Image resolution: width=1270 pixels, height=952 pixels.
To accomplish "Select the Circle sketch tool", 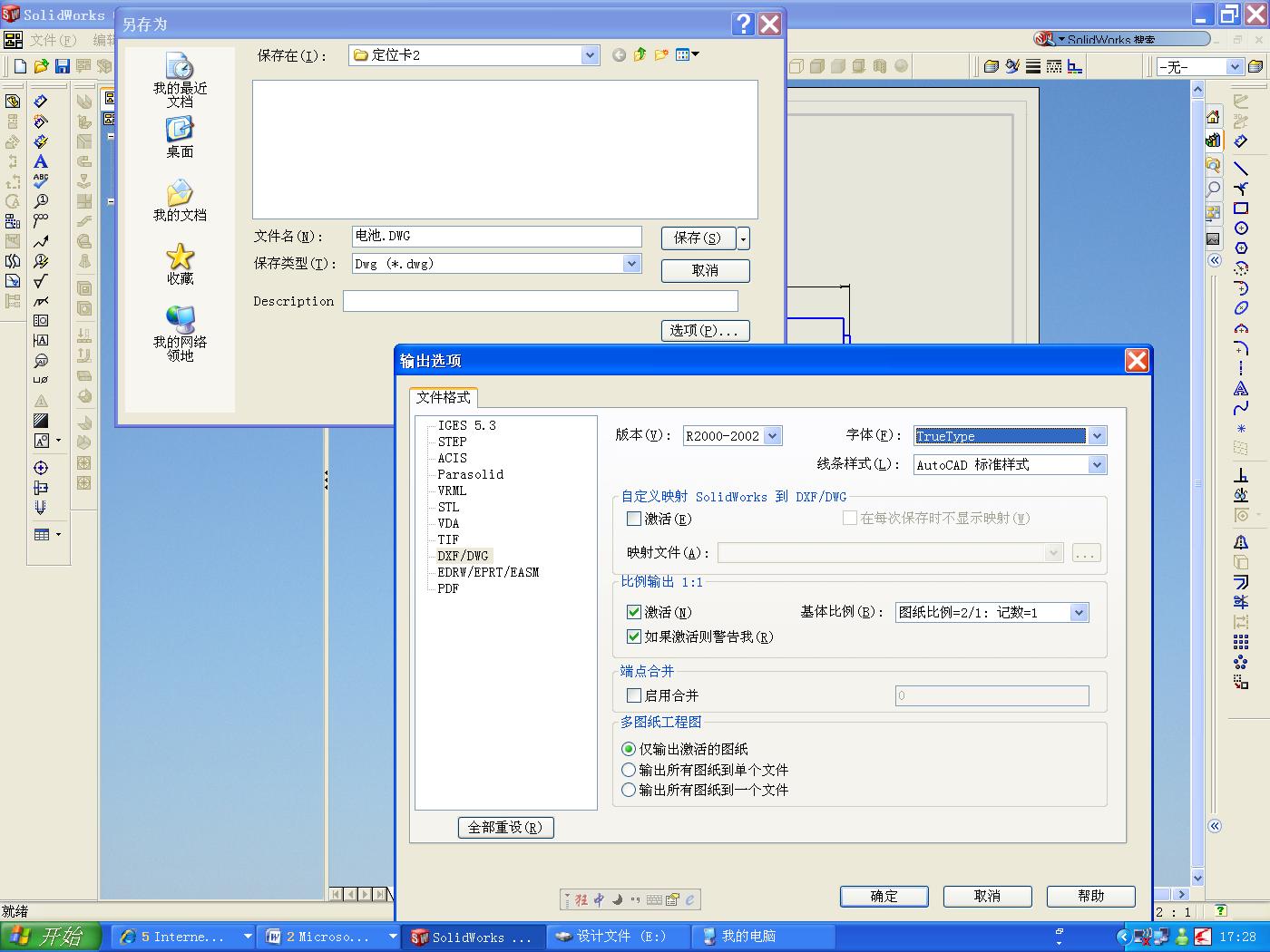I will (x=1241, y=228).
